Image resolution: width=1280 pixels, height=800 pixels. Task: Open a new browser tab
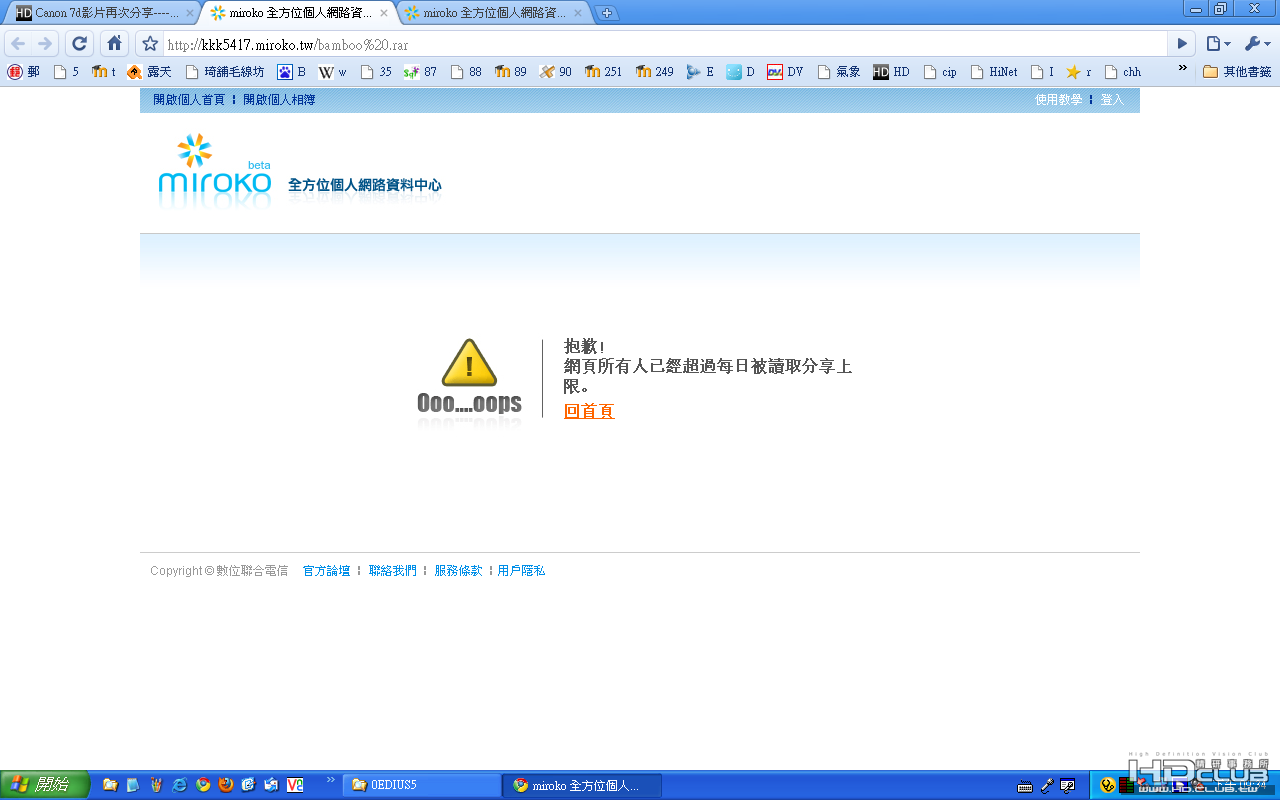[x=606, y=13]
